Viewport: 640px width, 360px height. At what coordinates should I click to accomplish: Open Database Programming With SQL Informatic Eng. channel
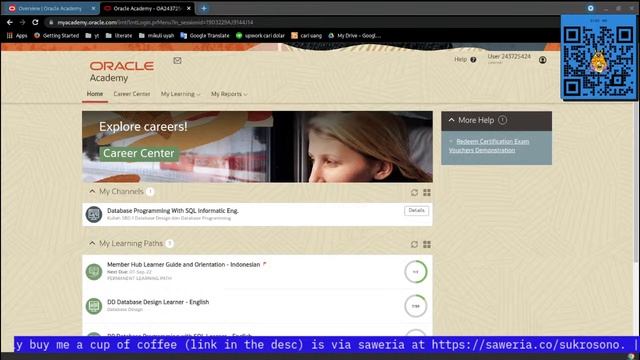pyautogui.click(x=173, y=211)
